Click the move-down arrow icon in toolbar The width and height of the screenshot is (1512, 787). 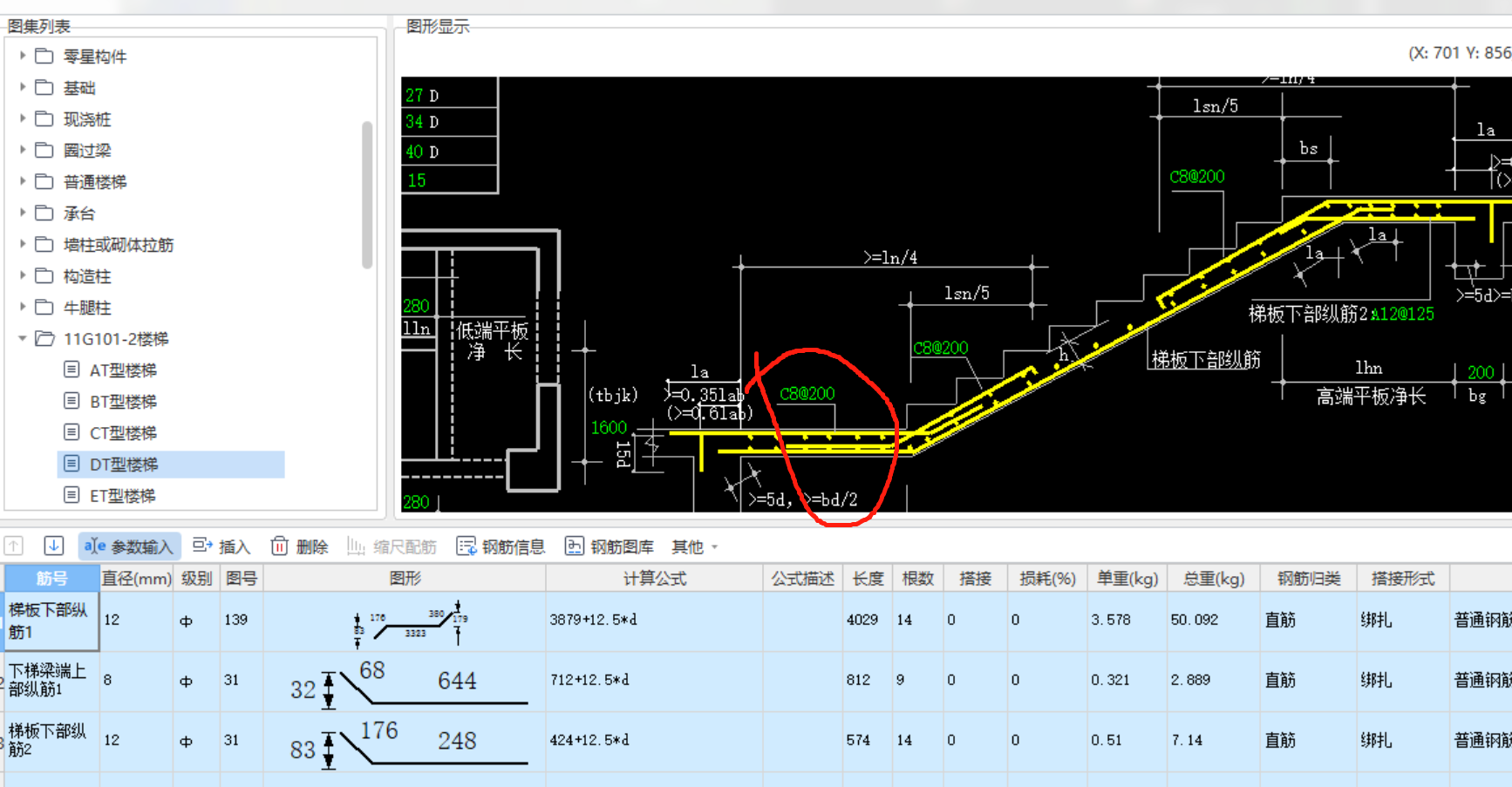tap(53, 546)
